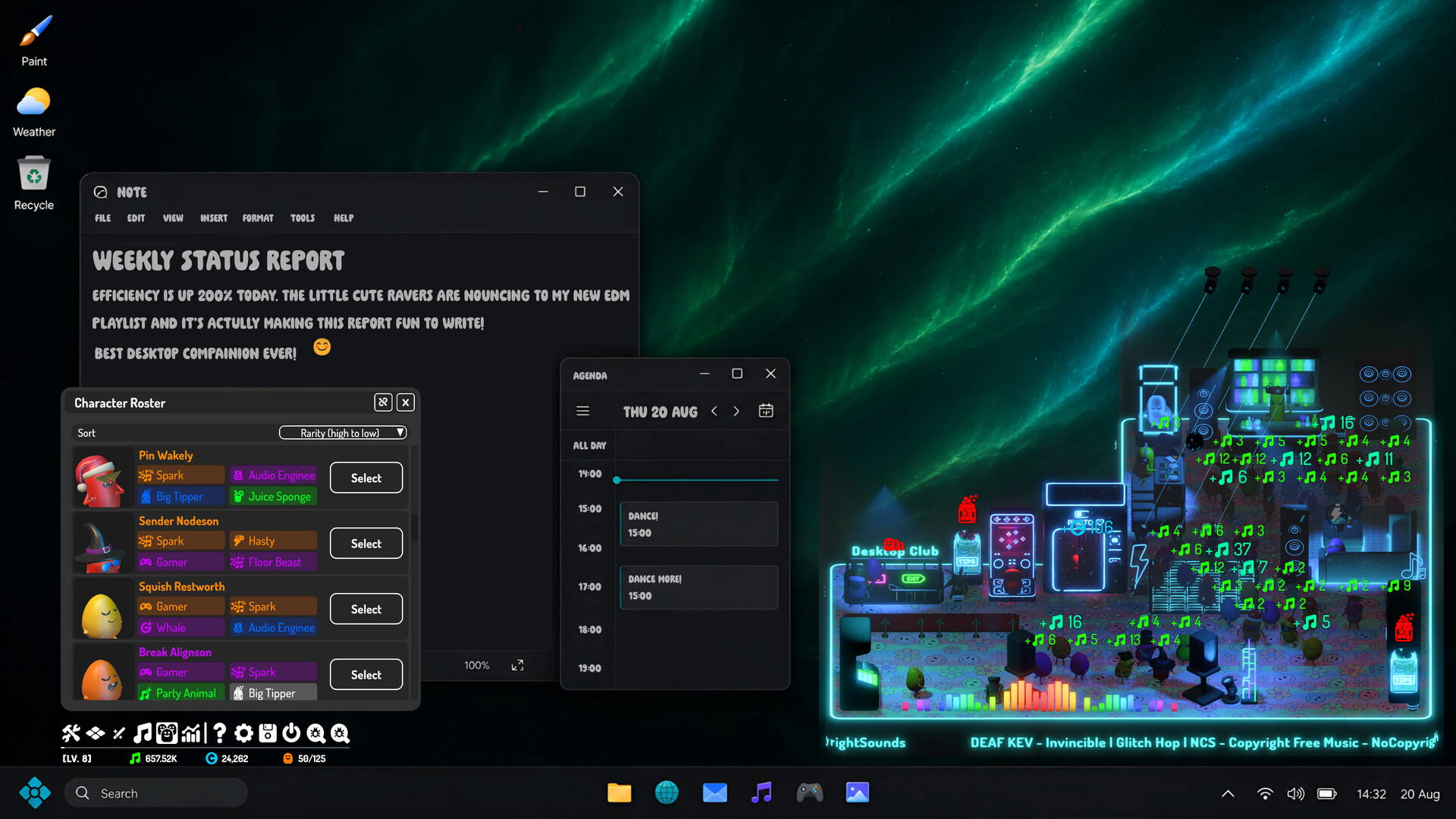
Task: Open the settings gear icon in game toolbar
Action: tap(243, 733)
